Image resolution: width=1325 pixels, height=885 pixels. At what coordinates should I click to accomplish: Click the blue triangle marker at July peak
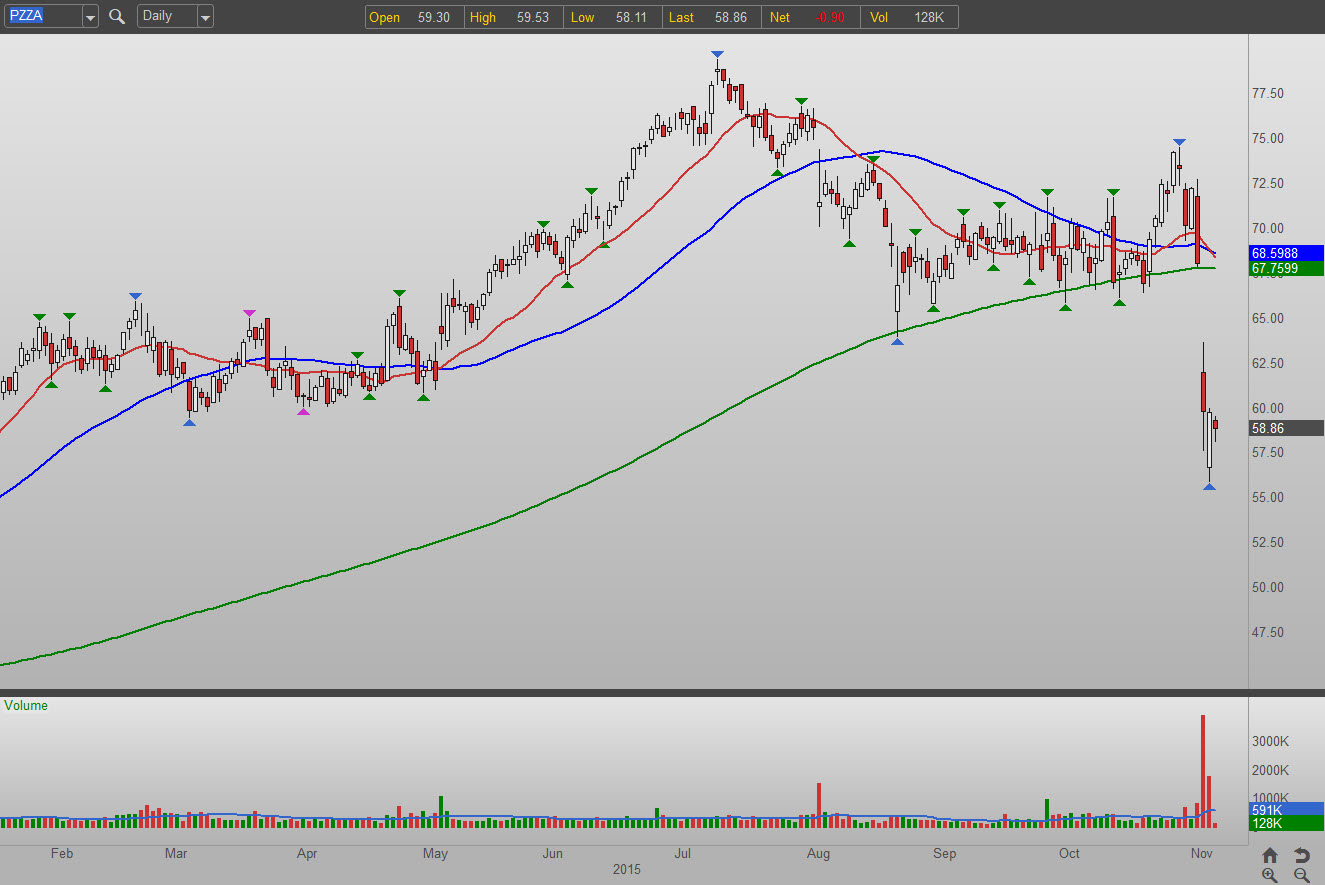point(718,54)
